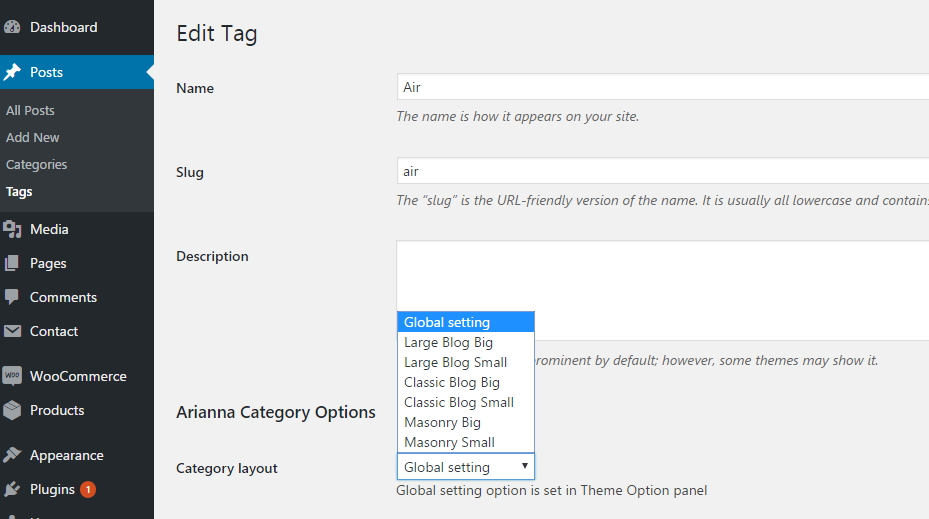
Task: Click the Tags submenu link
Action: click(x=19, y=192)
